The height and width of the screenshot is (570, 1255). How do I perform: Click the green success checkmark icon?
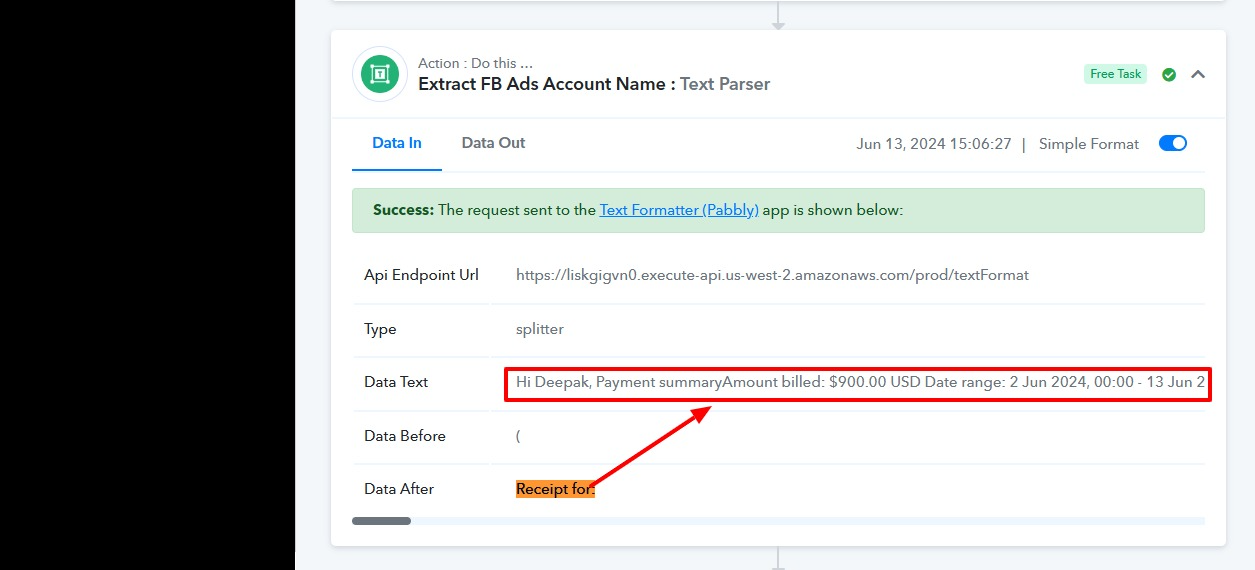point(1168,74)
